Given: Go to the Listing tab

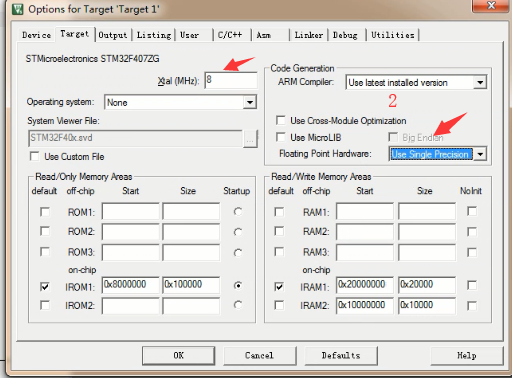Looking at the screenshot, I should 154,35.
